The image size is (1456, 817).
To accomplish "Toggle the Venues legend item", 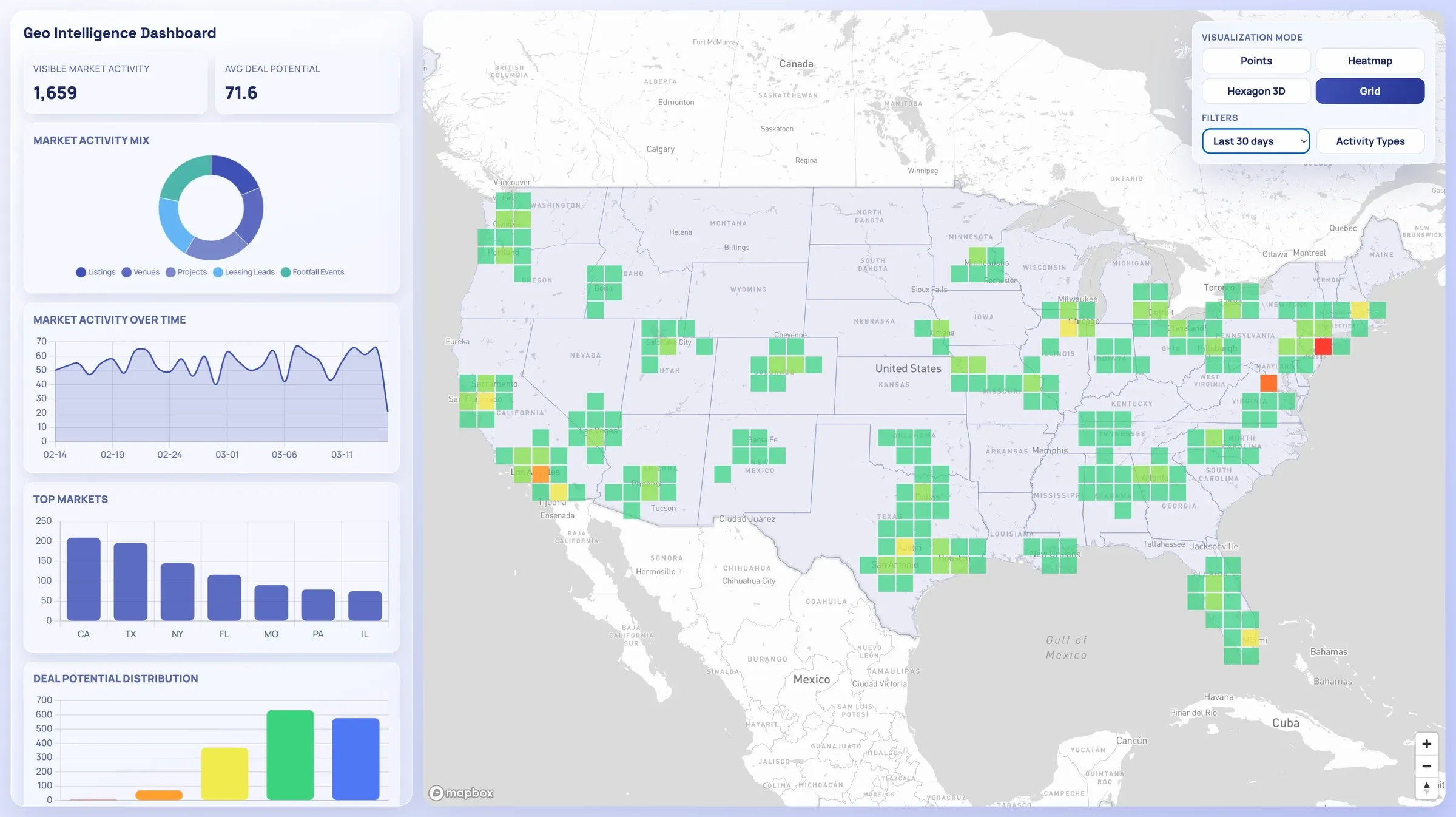I will [141, 272].
